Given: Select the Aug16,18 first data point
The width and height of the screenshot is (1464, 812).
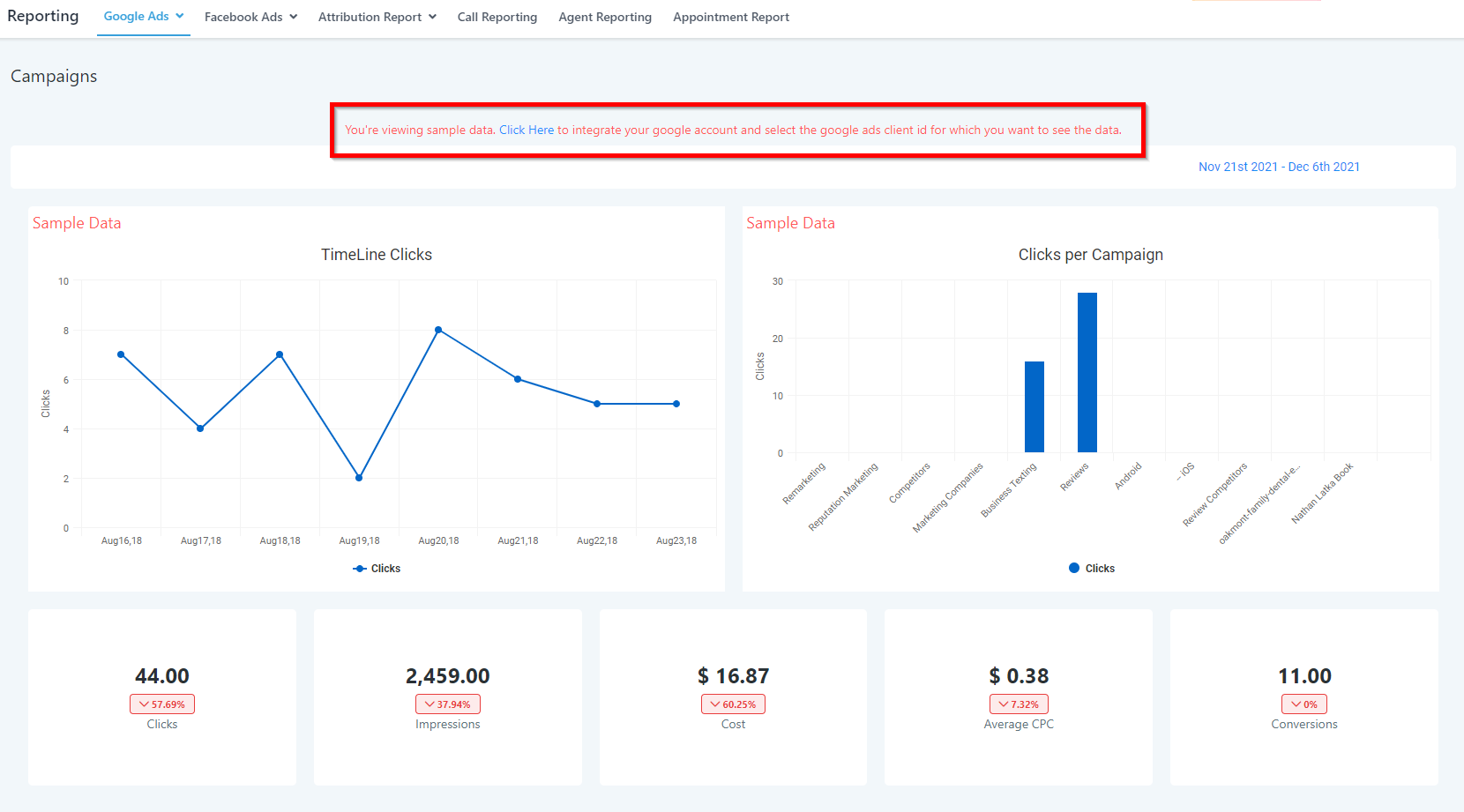Looking at the screenshot, I should (x=121, y=354).
